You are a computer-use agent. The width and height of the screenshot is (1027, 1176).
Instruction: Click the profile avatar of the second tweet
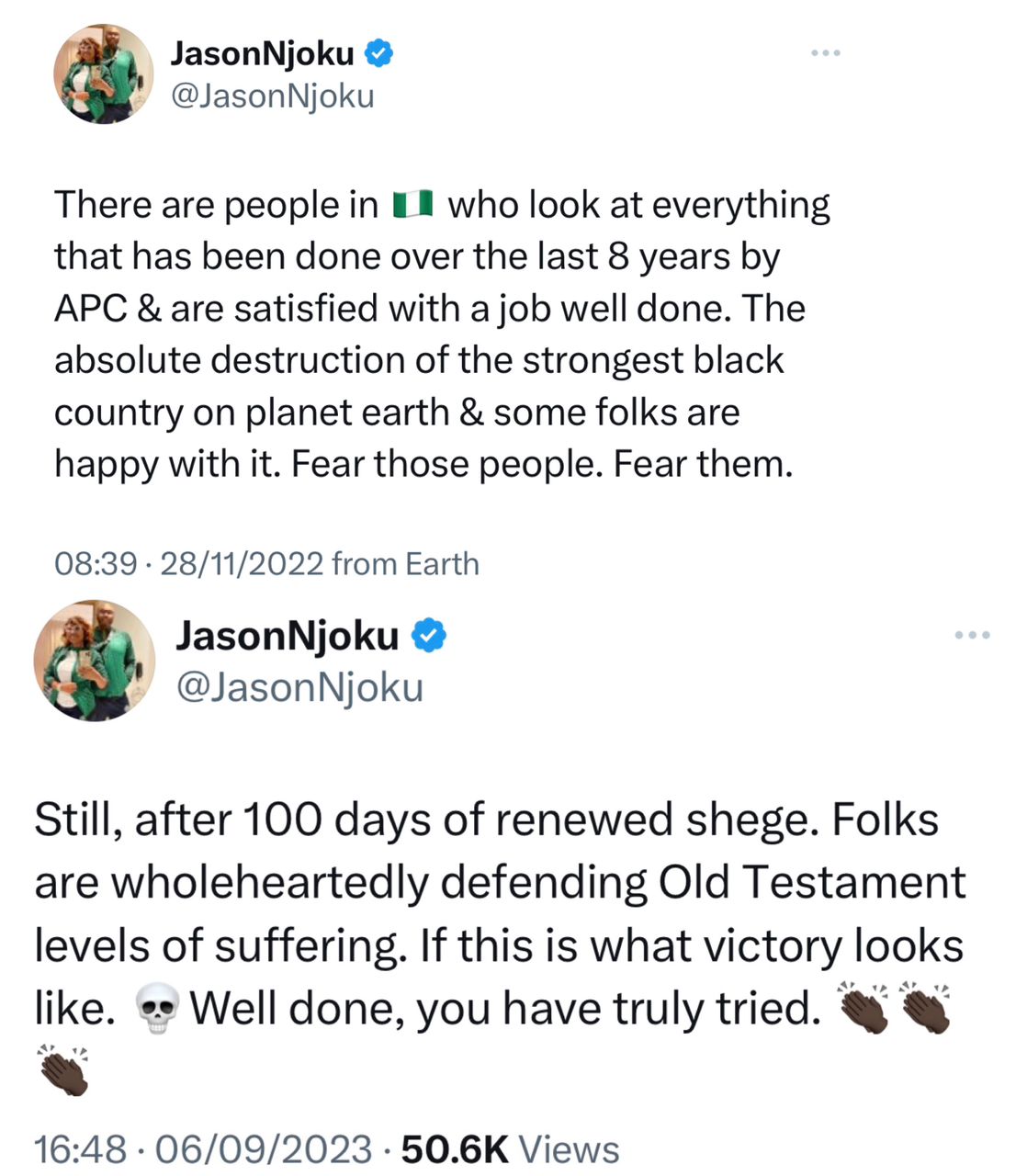[94, 660]
